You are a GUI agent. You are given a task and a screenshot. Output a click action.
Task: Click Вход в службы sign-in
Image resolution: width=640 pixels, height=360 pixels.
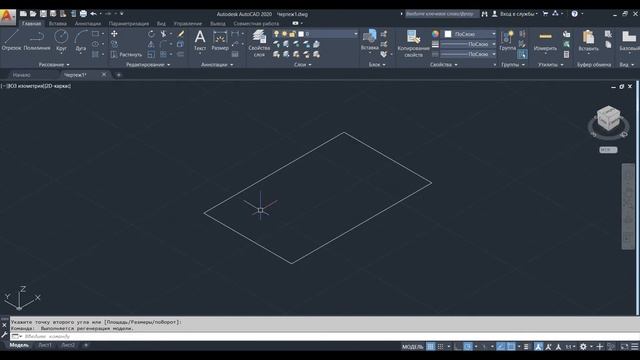pyautogui.click(x=516, y=14)
